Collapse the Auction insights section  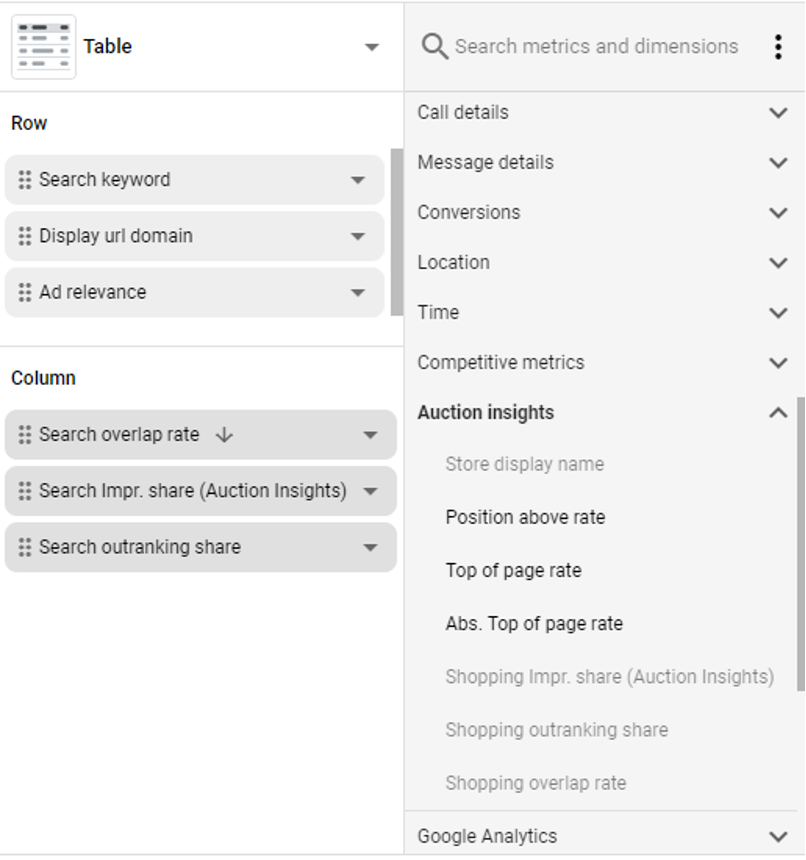coord(778,412)
